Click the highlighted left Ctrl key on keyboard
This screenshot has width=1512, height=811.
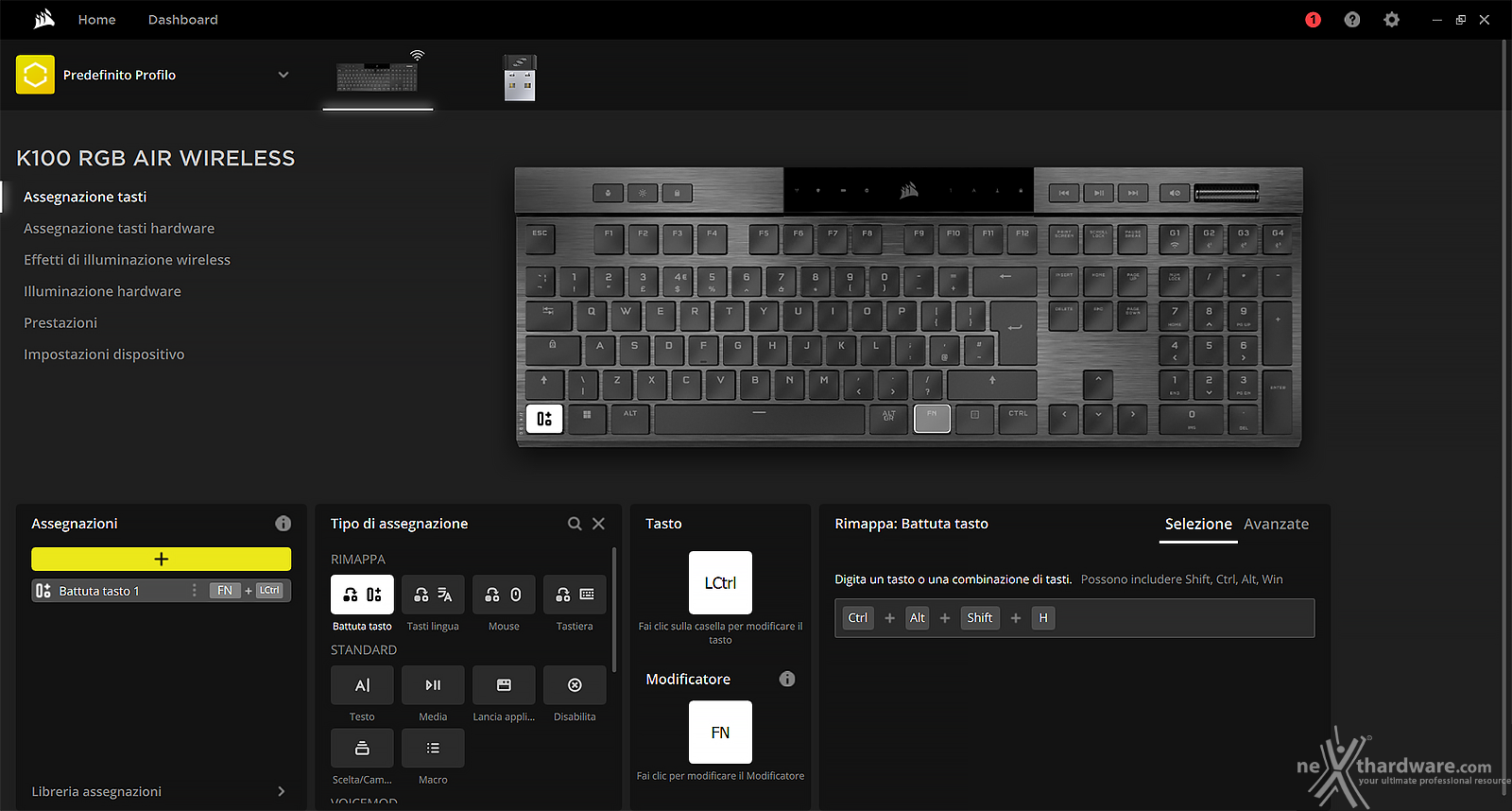[544, 419]
